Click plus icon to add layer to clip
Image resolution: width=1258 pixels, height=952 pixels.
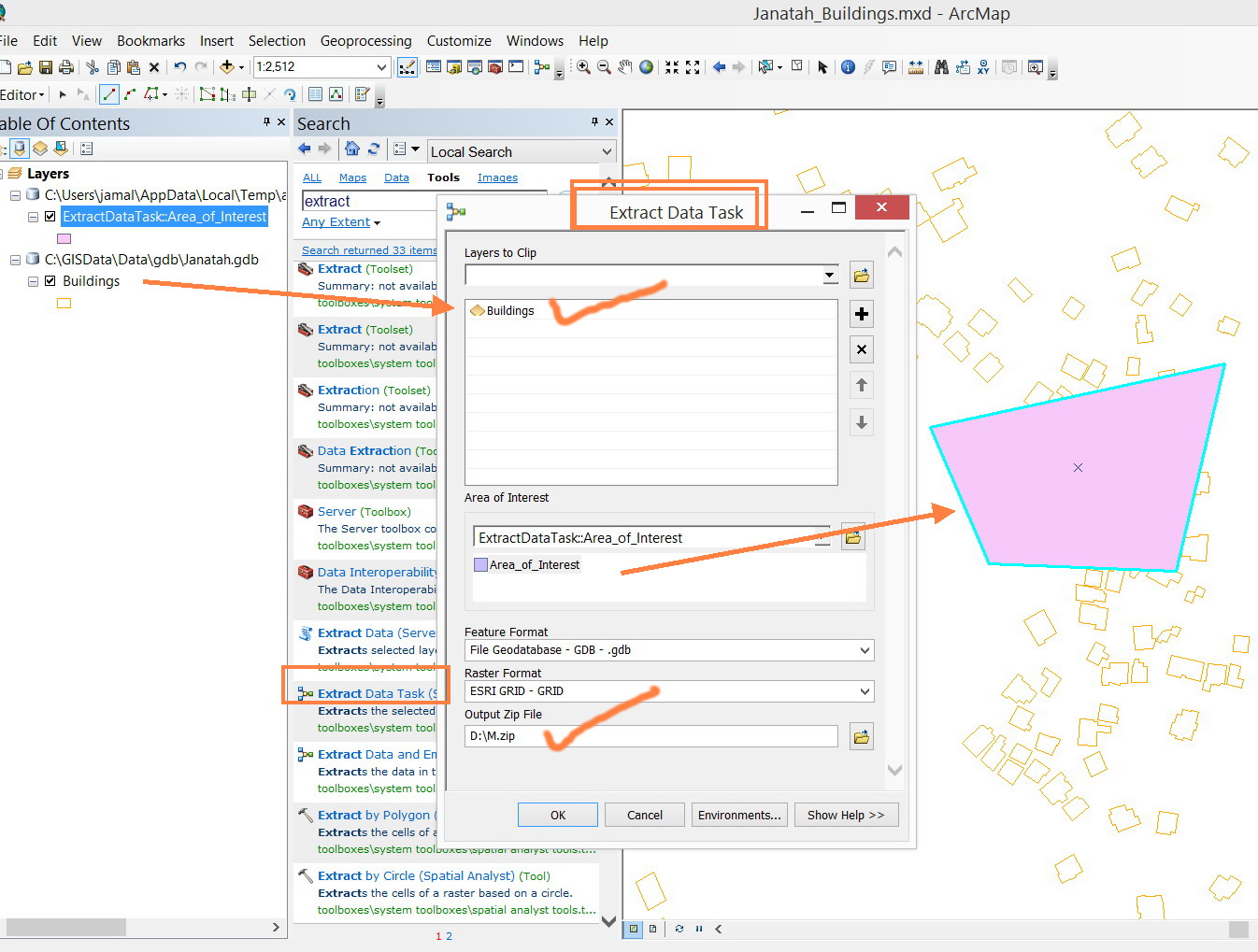(862, 314)
